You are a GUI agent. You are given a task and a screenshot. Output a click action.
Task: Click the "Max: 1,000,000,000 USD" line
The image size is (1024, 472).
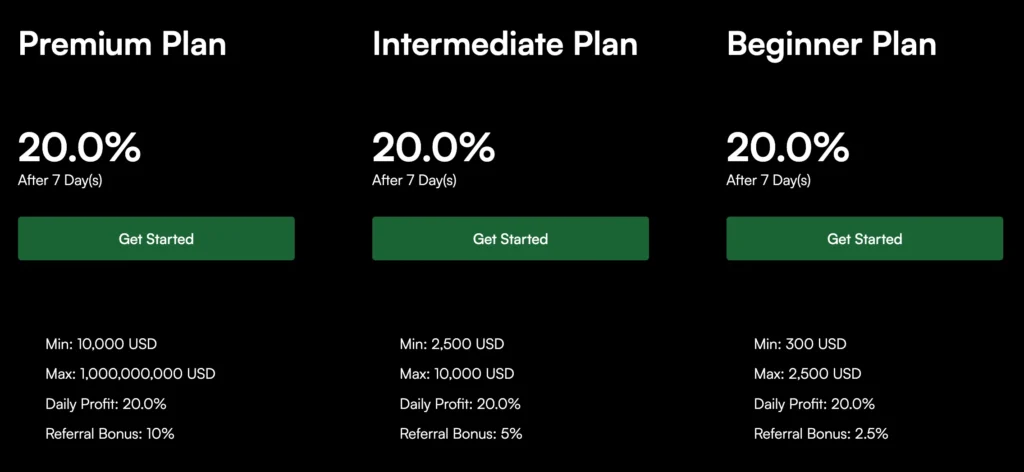pyautogui.click(x=130, y=374)
